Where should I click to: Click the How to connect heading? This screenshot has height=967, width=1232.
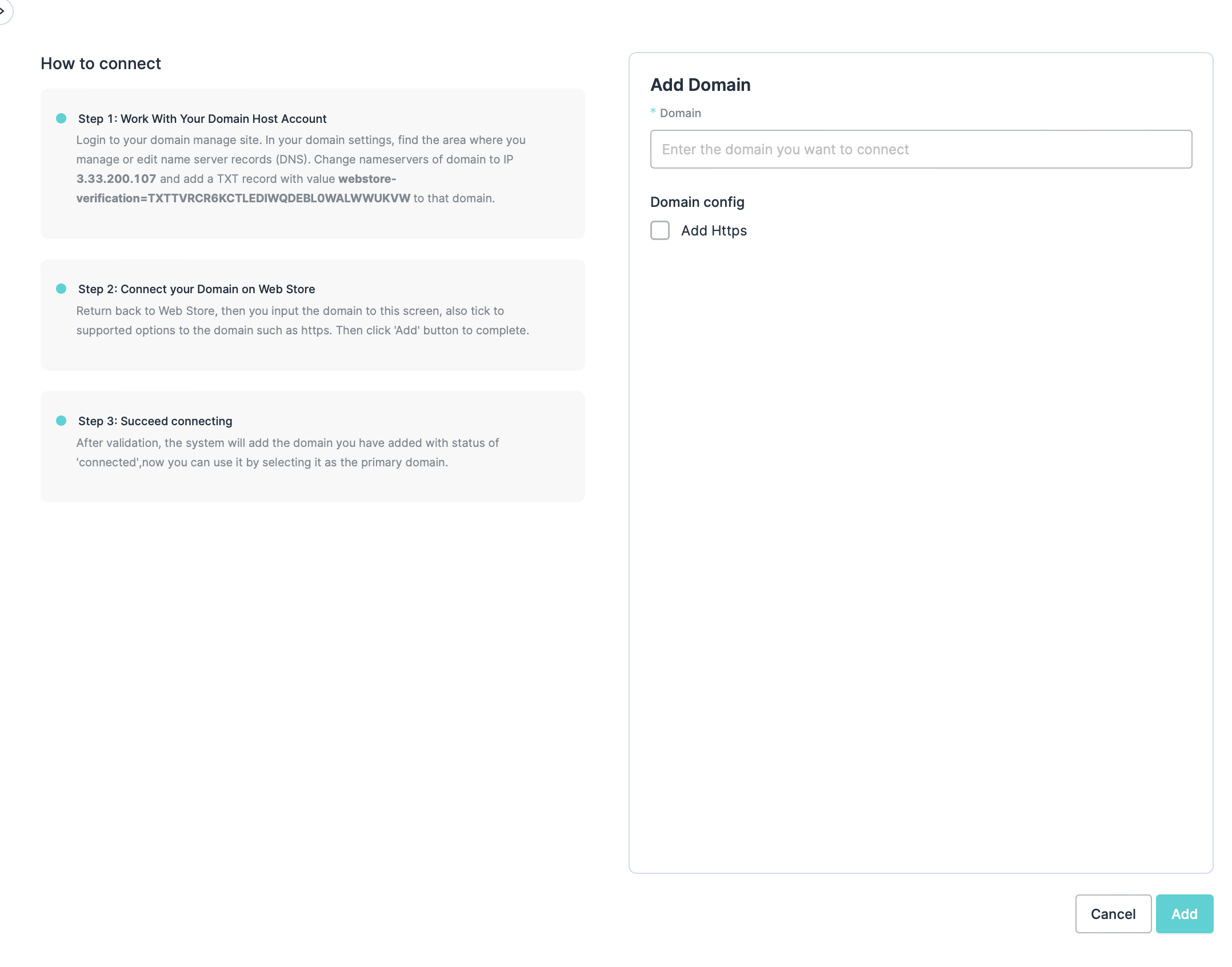tap(101, 63)
